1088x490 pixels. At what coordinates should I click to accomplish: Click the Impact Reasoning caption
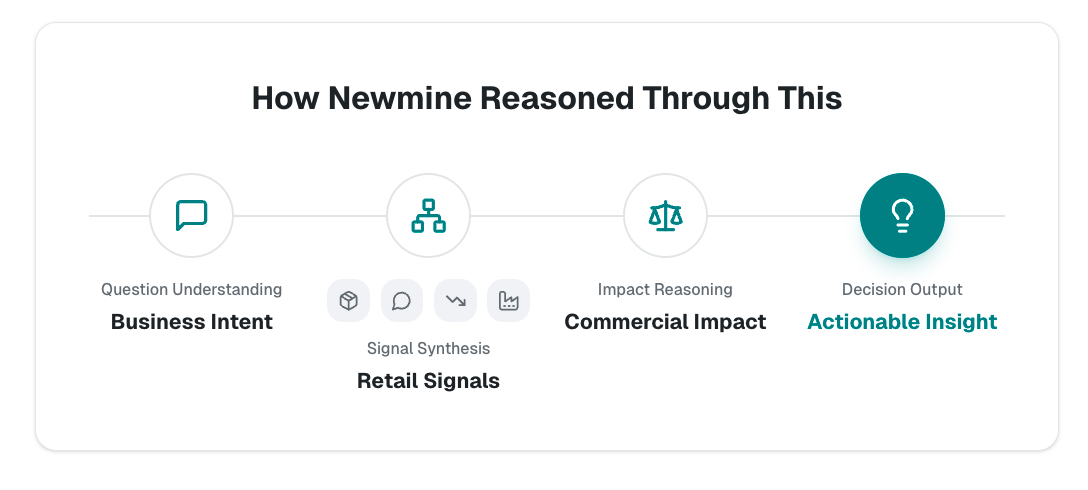coord(665,289)
